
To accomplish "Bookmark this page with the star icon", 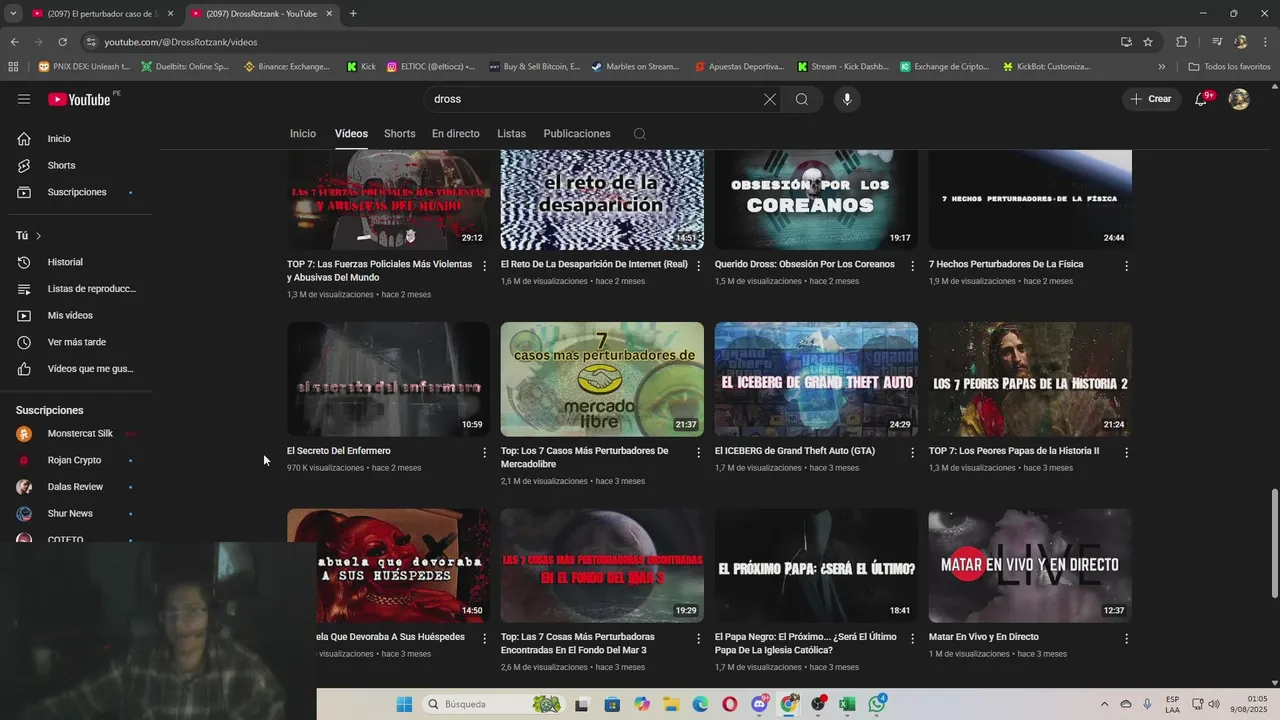I will pos(1148,42).
